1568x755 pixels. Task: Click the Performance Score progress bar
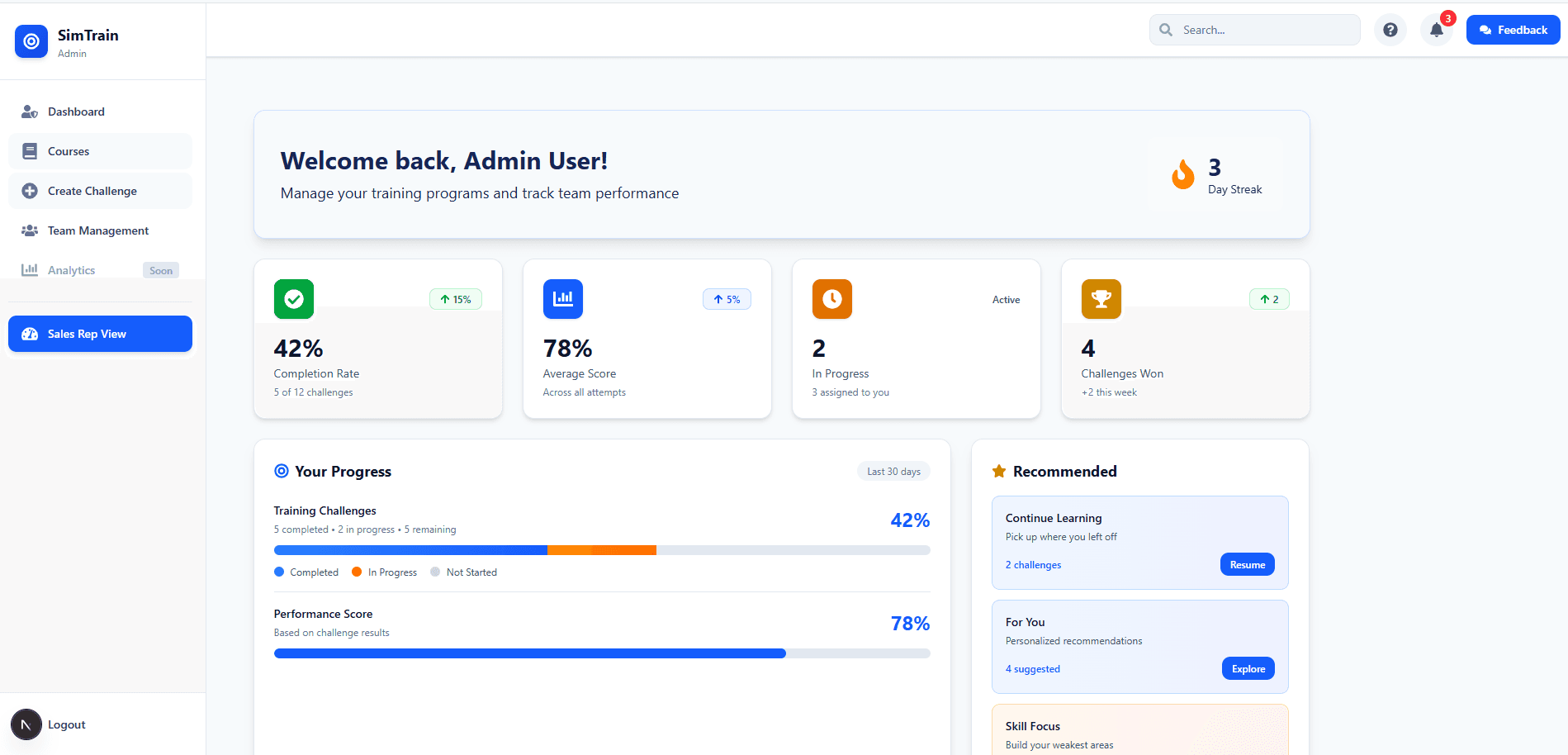click(x=601, y=653)
